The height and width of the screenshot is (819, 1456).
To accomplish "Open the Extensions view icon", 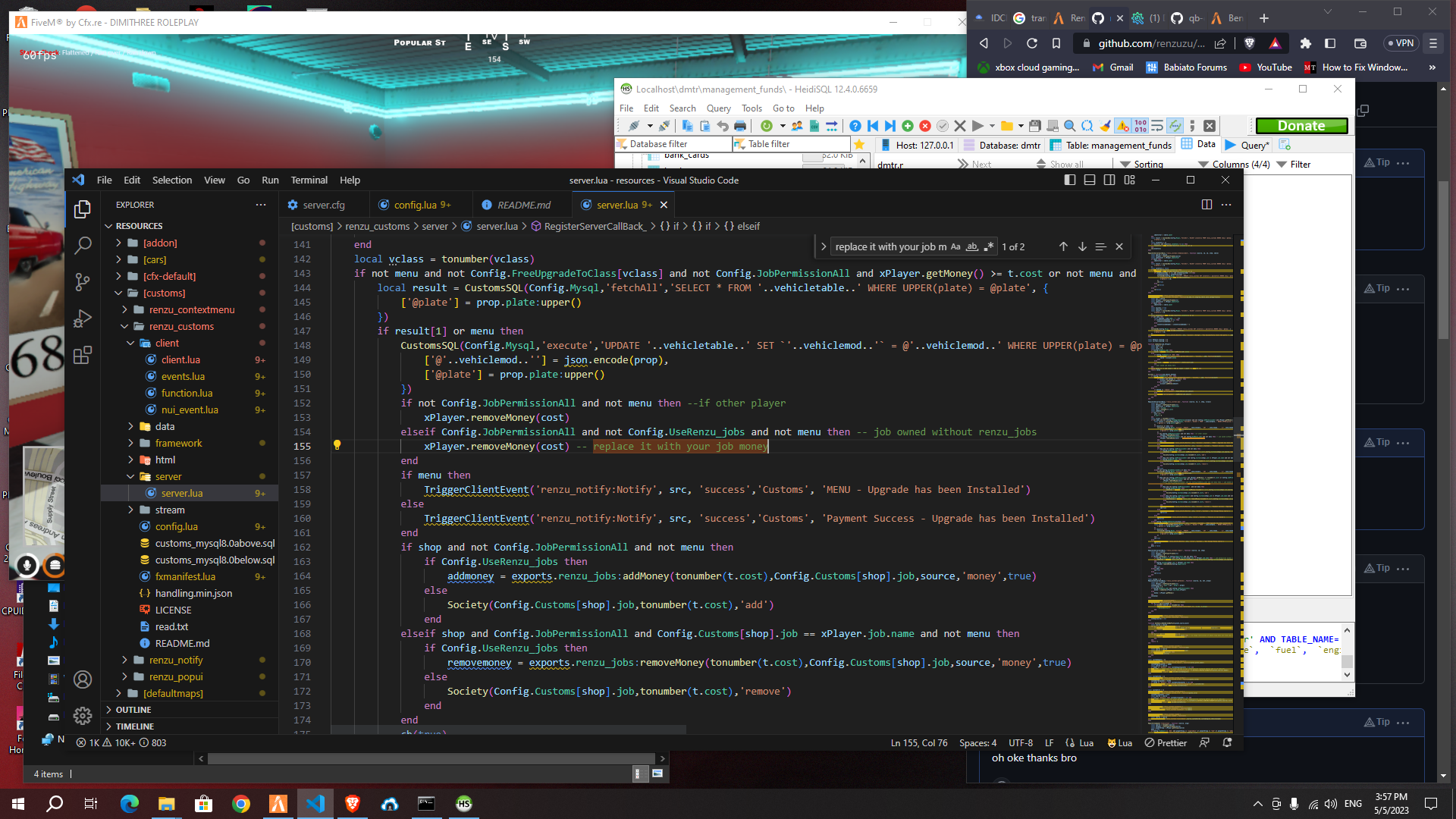I will 83,355.
